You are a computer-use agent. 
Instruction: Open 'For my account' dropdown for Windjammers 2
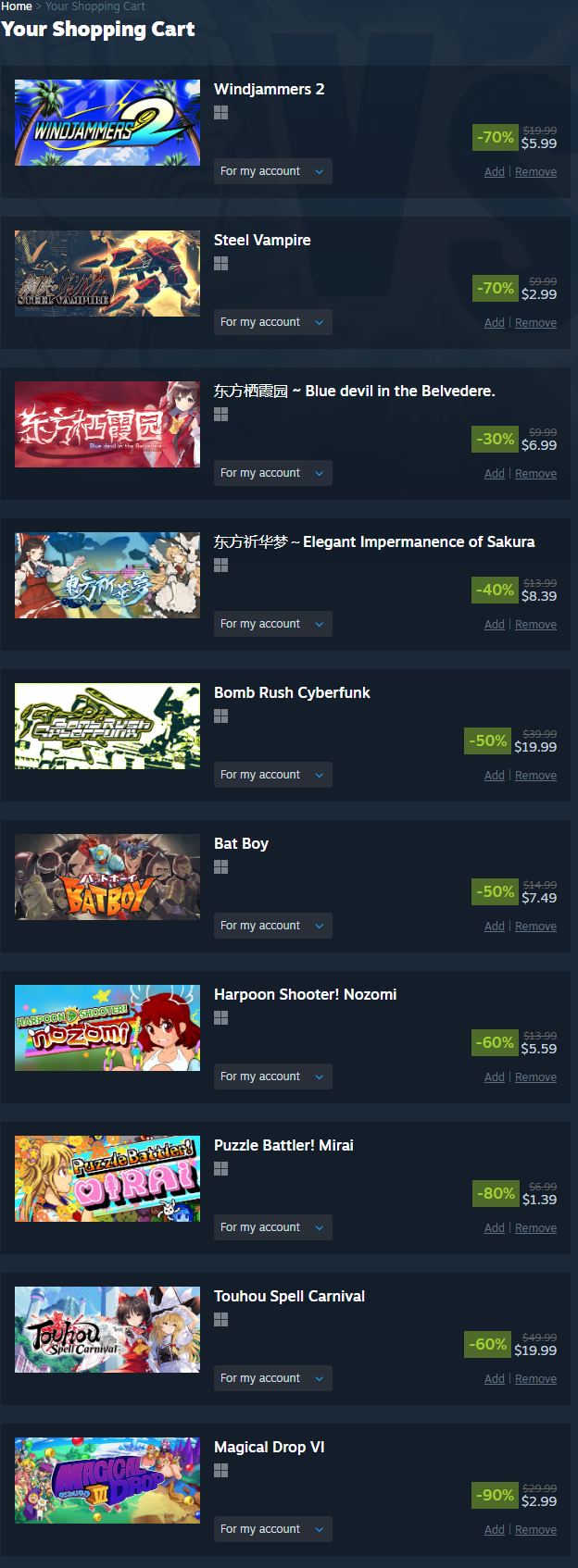(x=273, y=171)
